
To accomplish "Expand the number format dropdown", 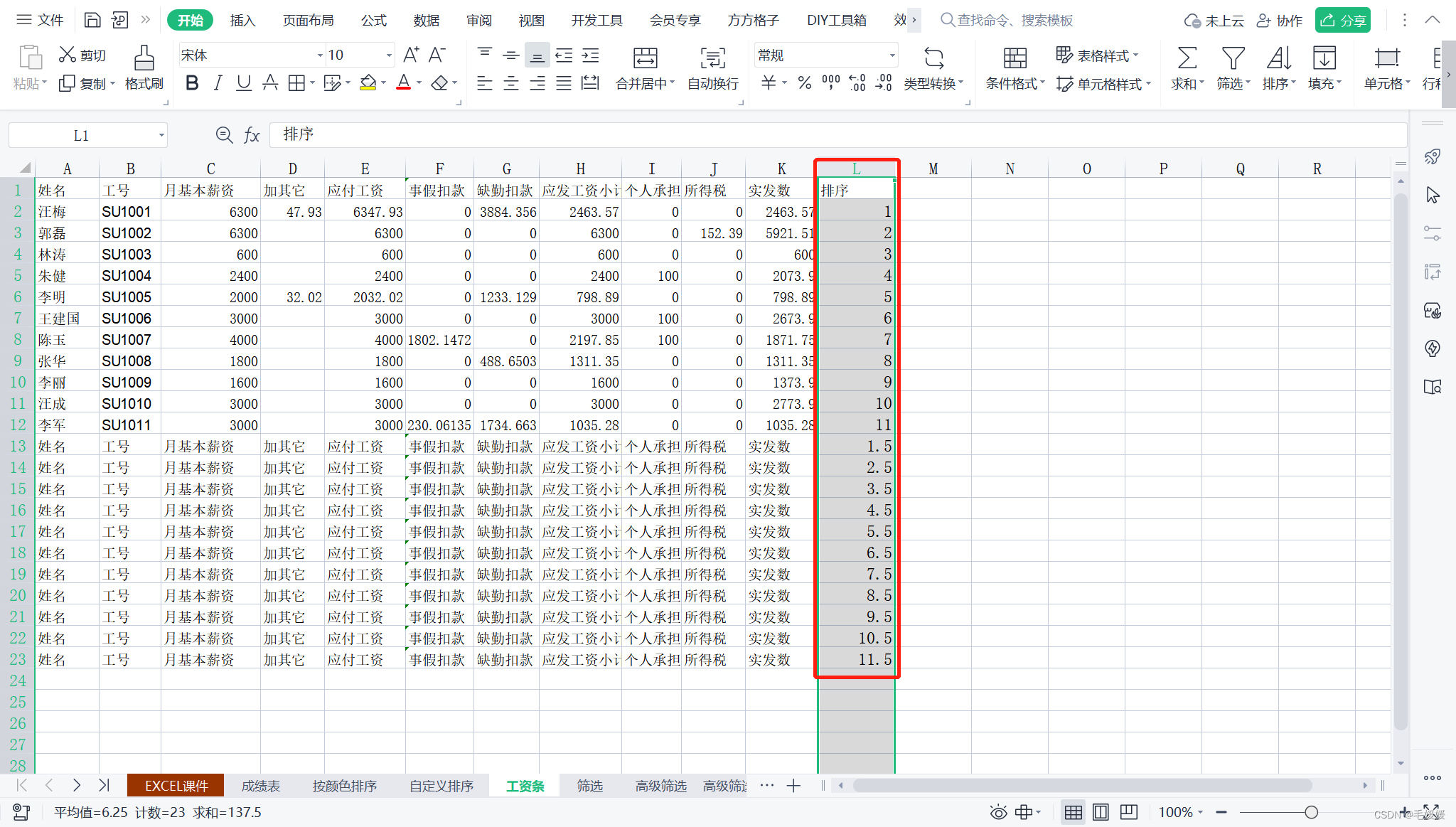I will [x=892, y=55].
